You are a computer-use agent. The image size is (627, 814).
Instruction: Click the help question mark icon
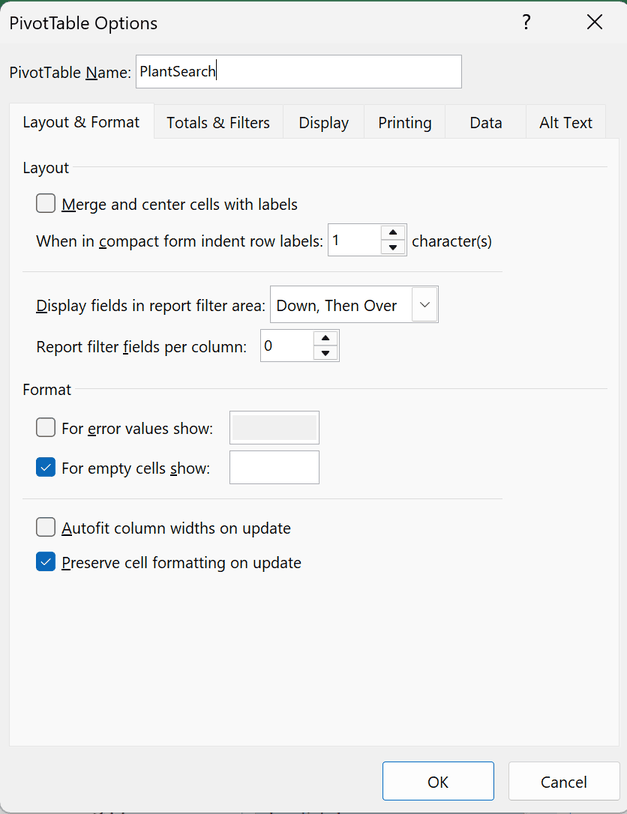pyautogui.click(x=526, y=22)
